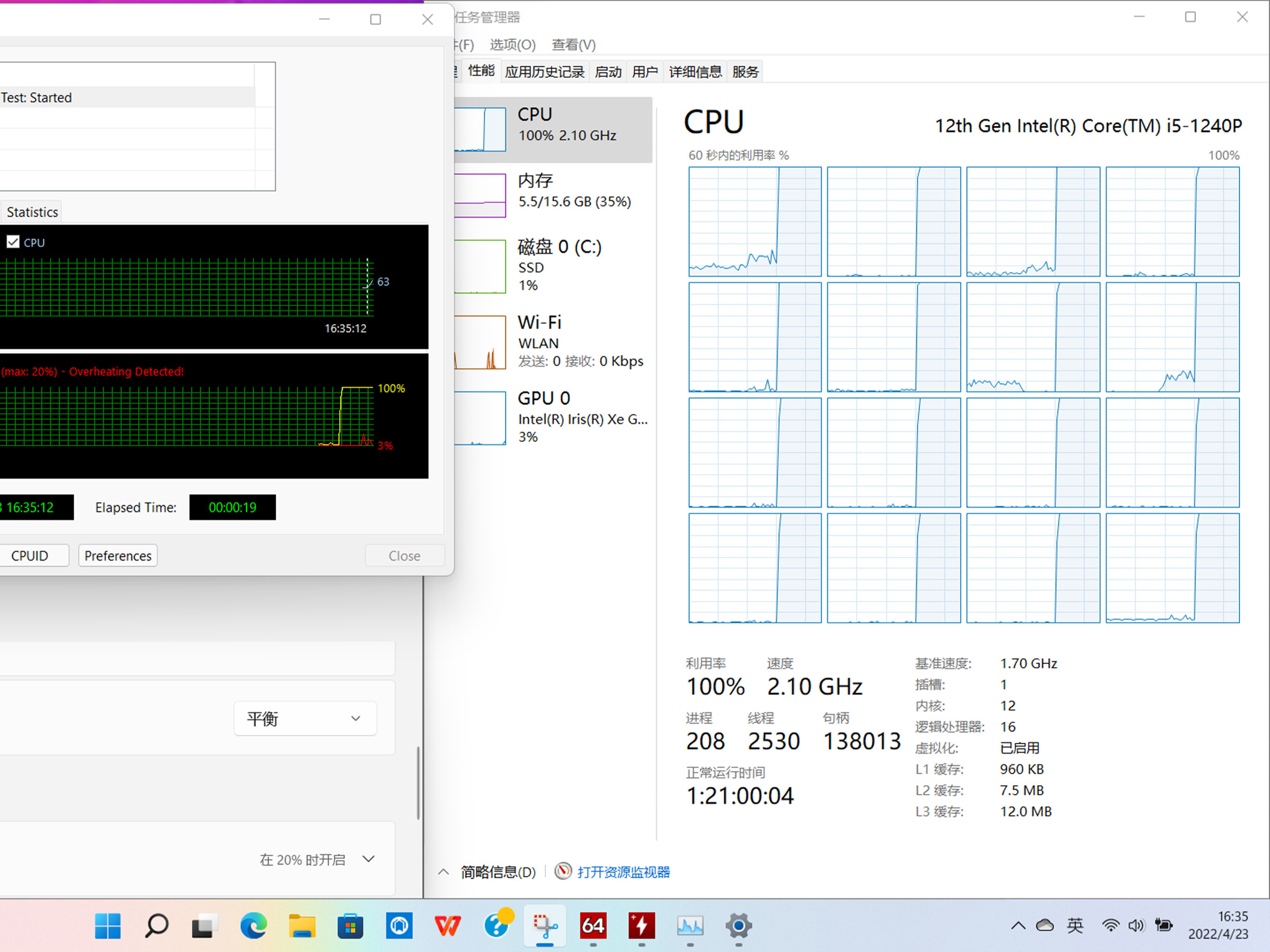Open the 选项(O) menu
The width and height of the screenshot is (1270, 952).
coord(512,44)
